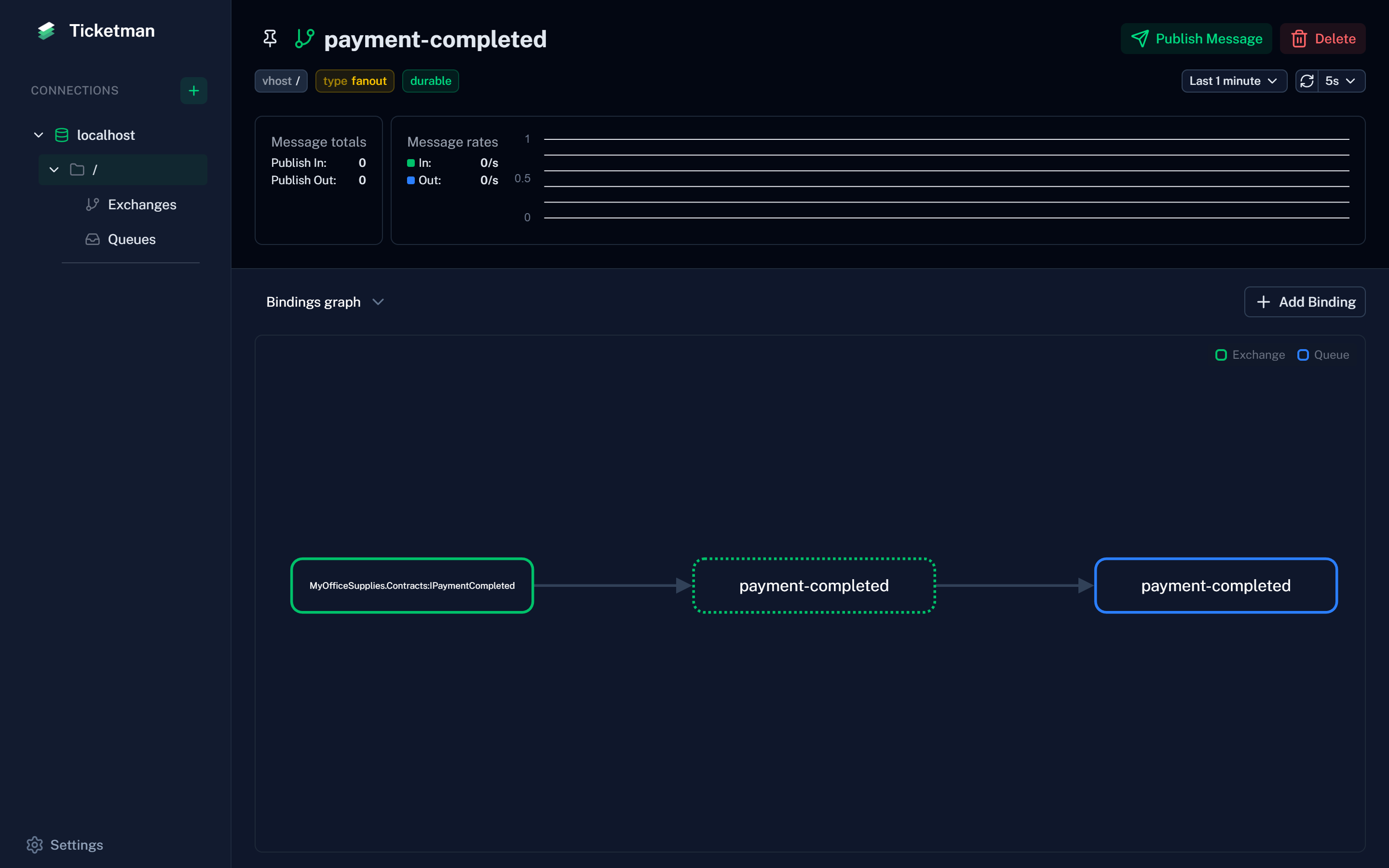Click the refresh icon next to 5s
The height and width of the screenshot is (868, 1389).
click(x=1307, y=81)
